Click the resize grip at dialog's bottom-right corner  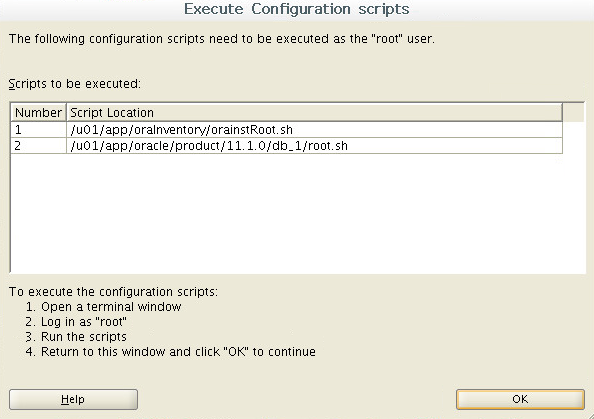[589, 415]
